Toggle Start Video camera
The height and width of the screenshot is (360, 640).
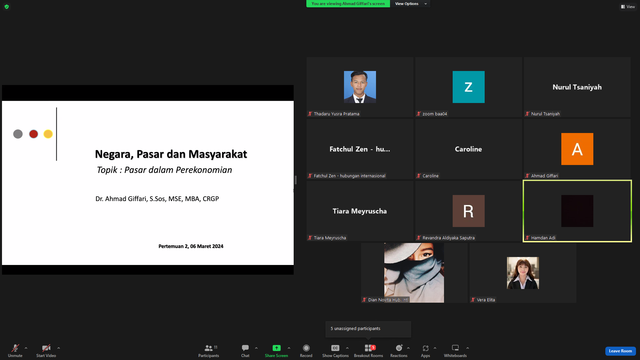(46, 350)
